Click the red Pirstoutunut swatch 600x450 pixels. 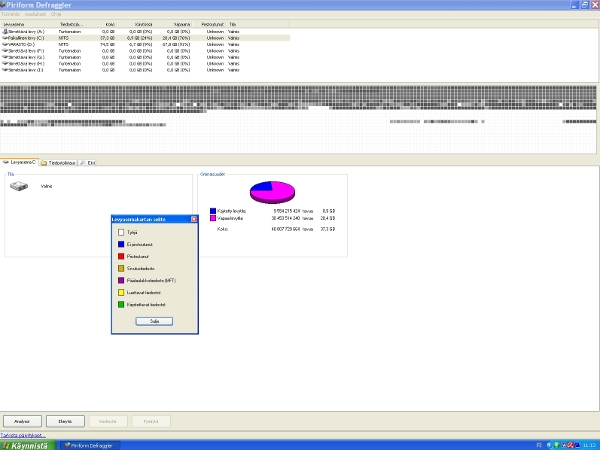[121, 256]
